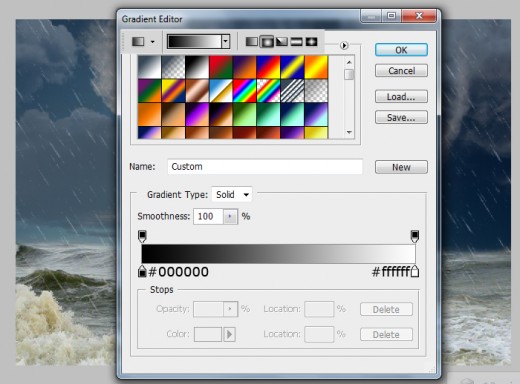Click the Delete button for opacity stop
The width and height of the screenshot is (520, 384).
click(x=386, y=309)
